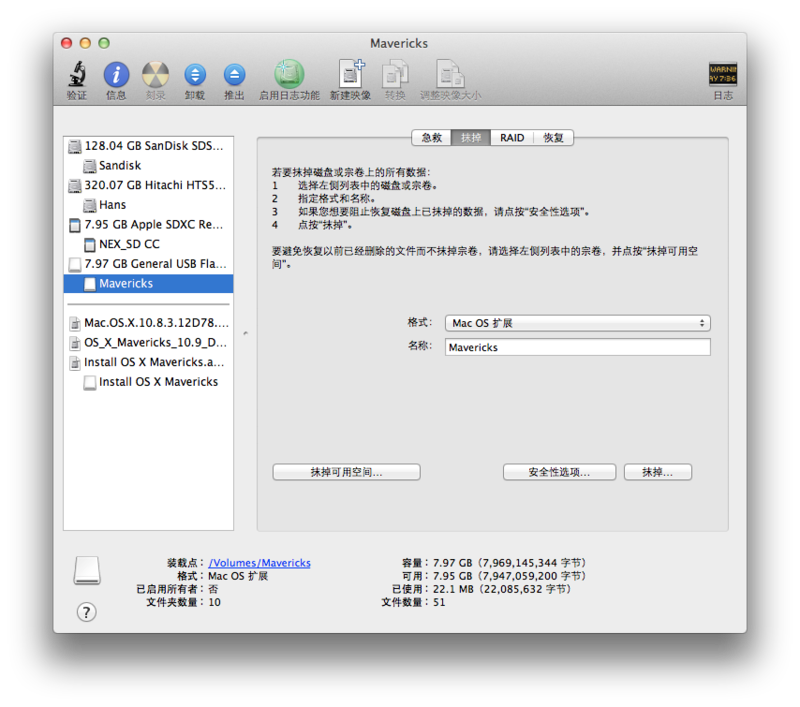This screenshot has height=707, width=800.
Task: Click the Erase Free Space (抹掉可用空间) button
Action: (346, 472)
